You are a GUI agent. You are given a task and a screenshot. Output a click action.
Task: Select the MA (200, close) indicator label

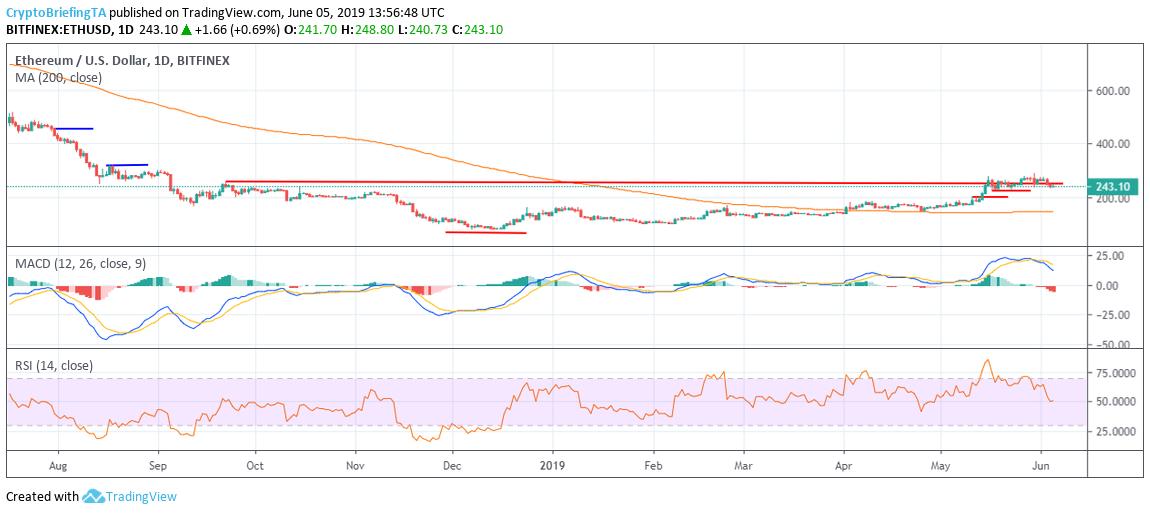point(58,77)
